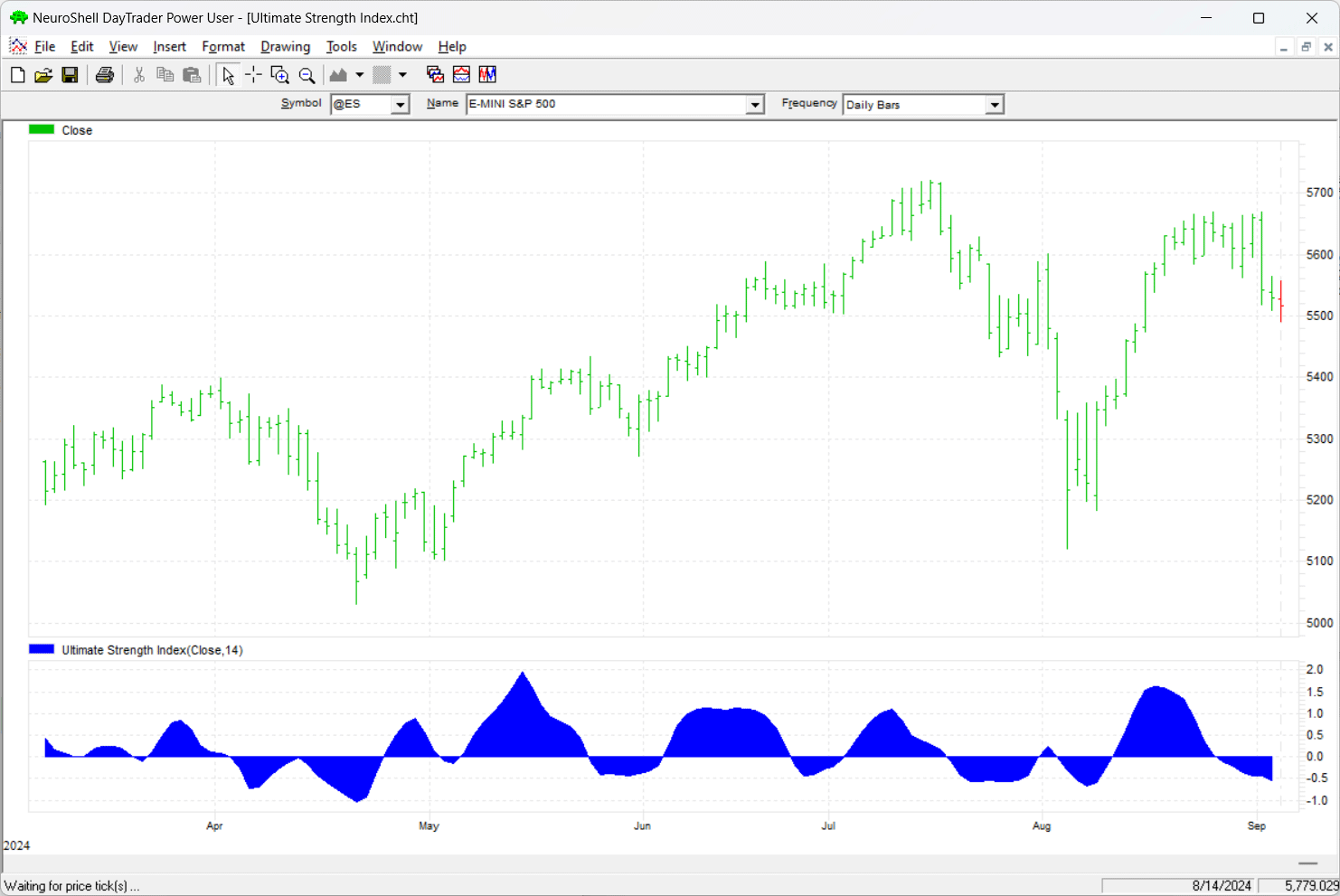Click the 5000 price axis label
1340x896 pixels.
1320,623
